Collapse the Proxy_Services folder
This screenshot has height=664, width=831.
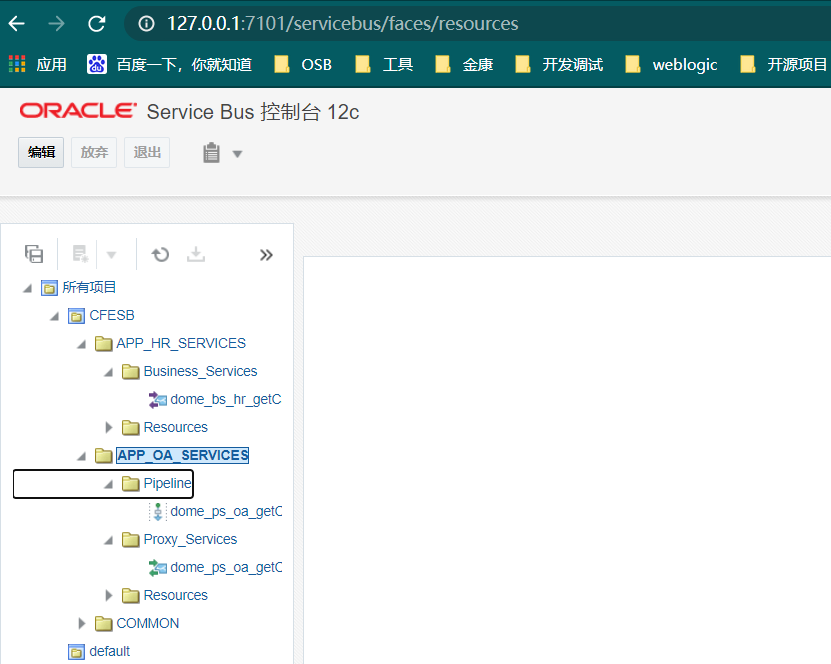(x=109, y=541)
